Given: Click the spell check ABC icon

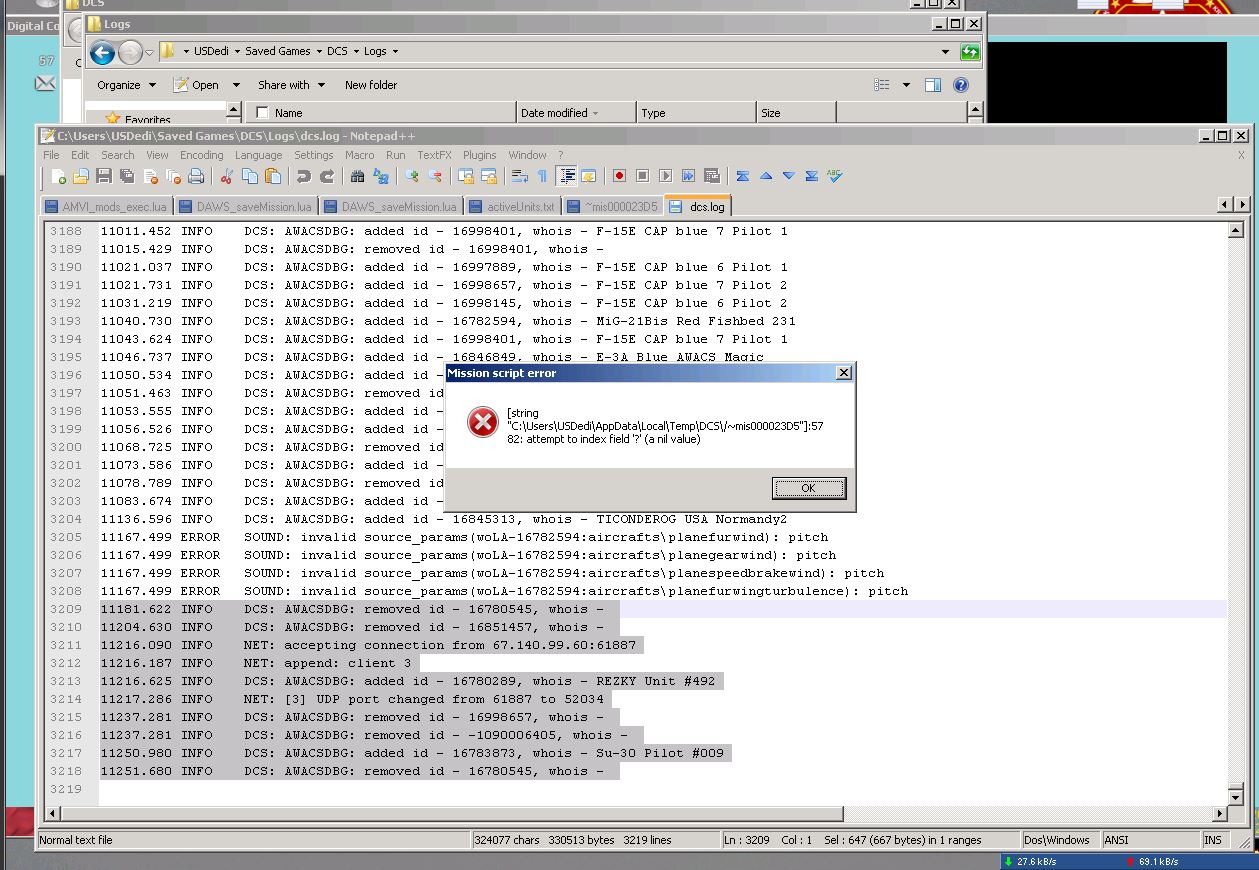Looking at the screenshot, I should coord(834,176).
